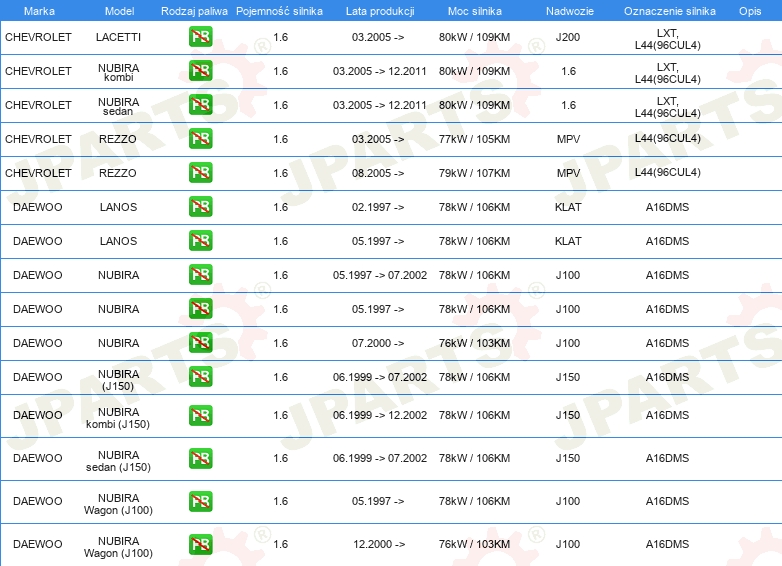This screenshot has height=566, width=782.
Task: Click the Moc silnika column header
Action: pos(475,11)
